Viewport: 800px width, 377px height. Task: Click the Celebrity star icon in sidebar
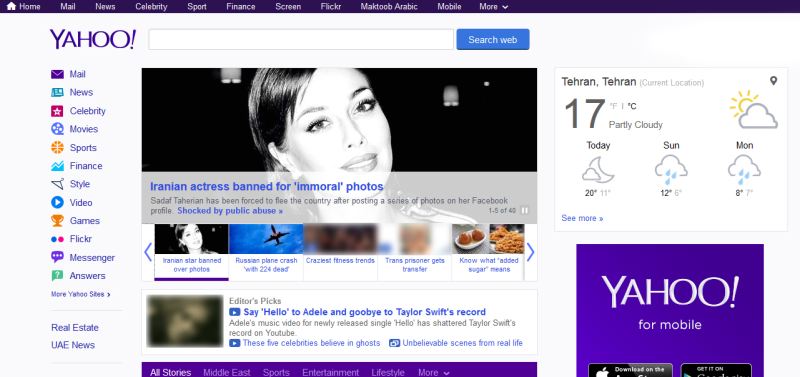click(x=57, y=111)
